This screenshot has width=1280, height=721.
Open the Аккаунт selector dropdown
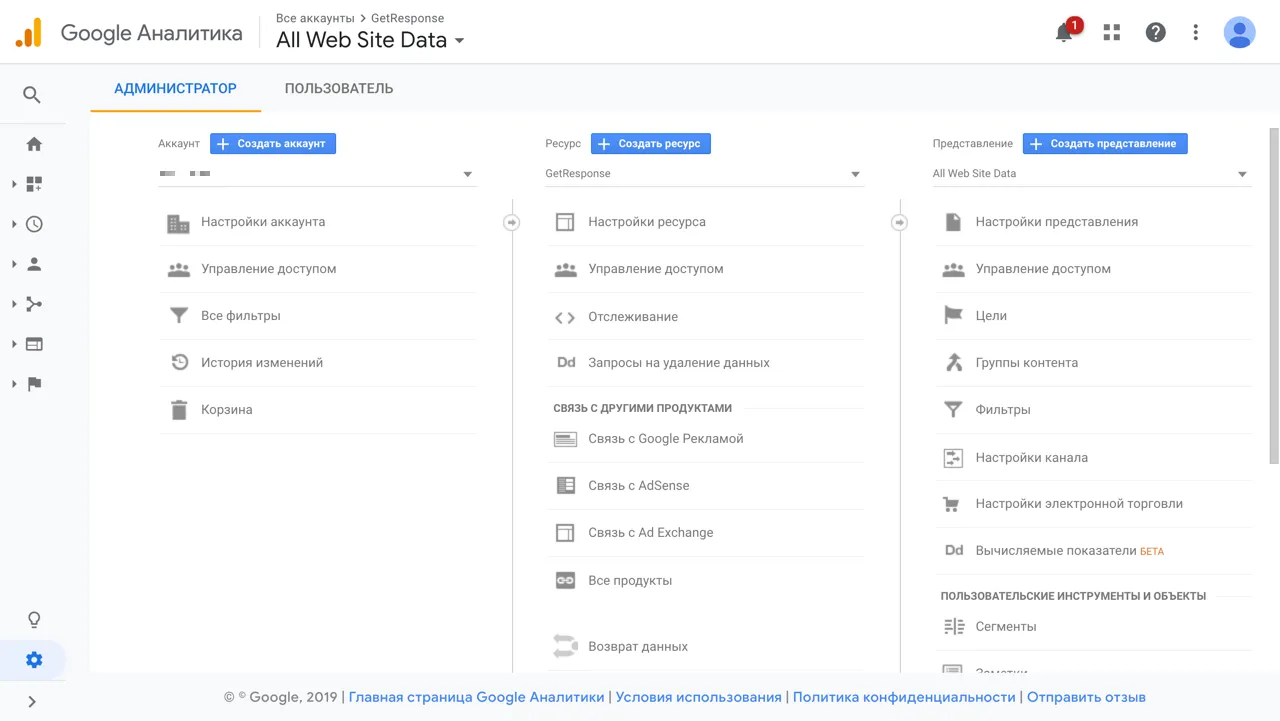(318, 174)
